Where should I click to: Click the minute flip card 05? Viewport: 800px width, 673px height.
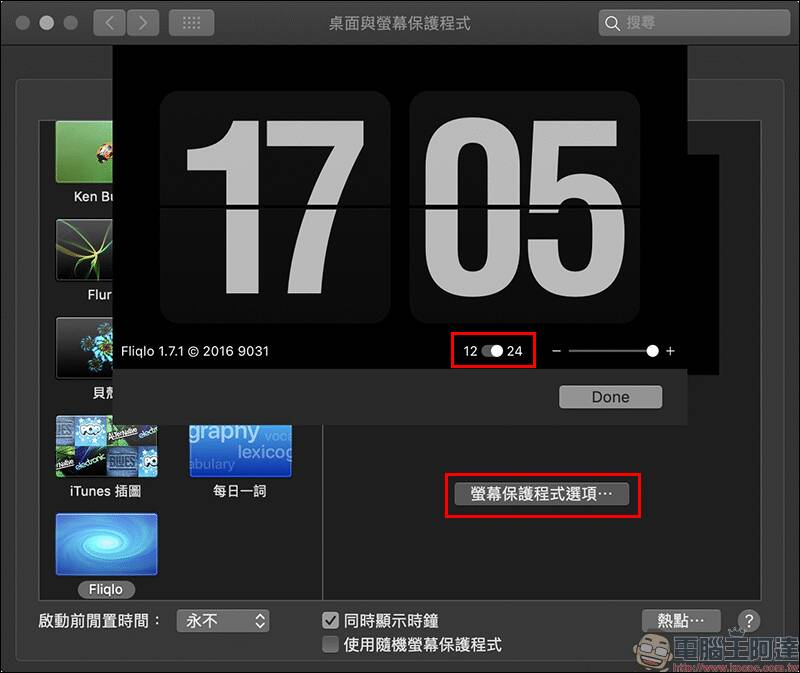coord(524,207)
